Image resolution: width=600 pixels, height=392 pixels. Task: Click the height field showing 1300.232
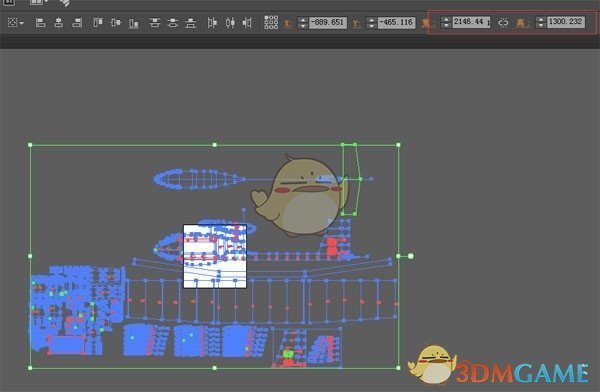click(566, 22)
